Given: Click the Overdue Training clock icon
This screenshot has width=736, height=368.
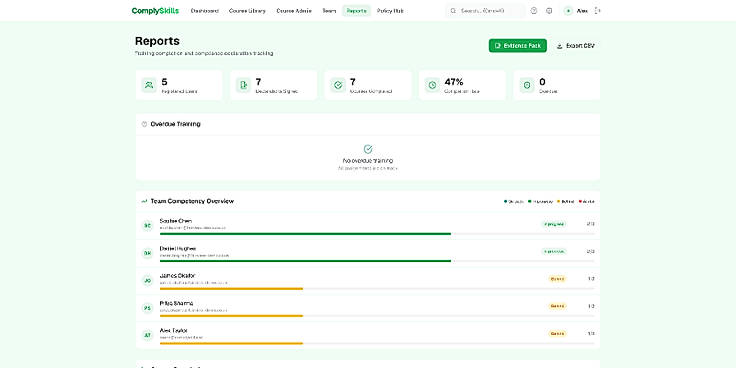Looking at the screenshot, I should coord(144,124).
